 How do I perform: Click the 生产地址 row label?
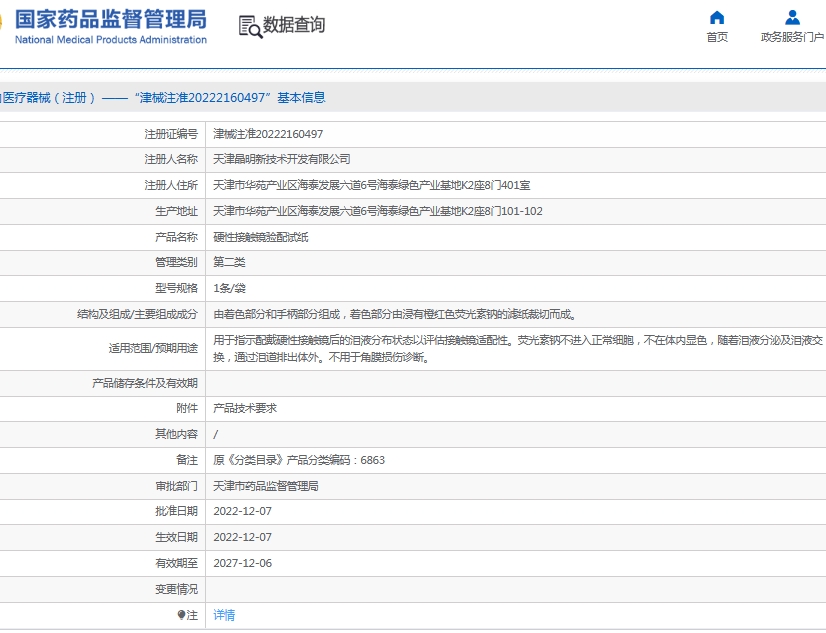pos(176,211)
